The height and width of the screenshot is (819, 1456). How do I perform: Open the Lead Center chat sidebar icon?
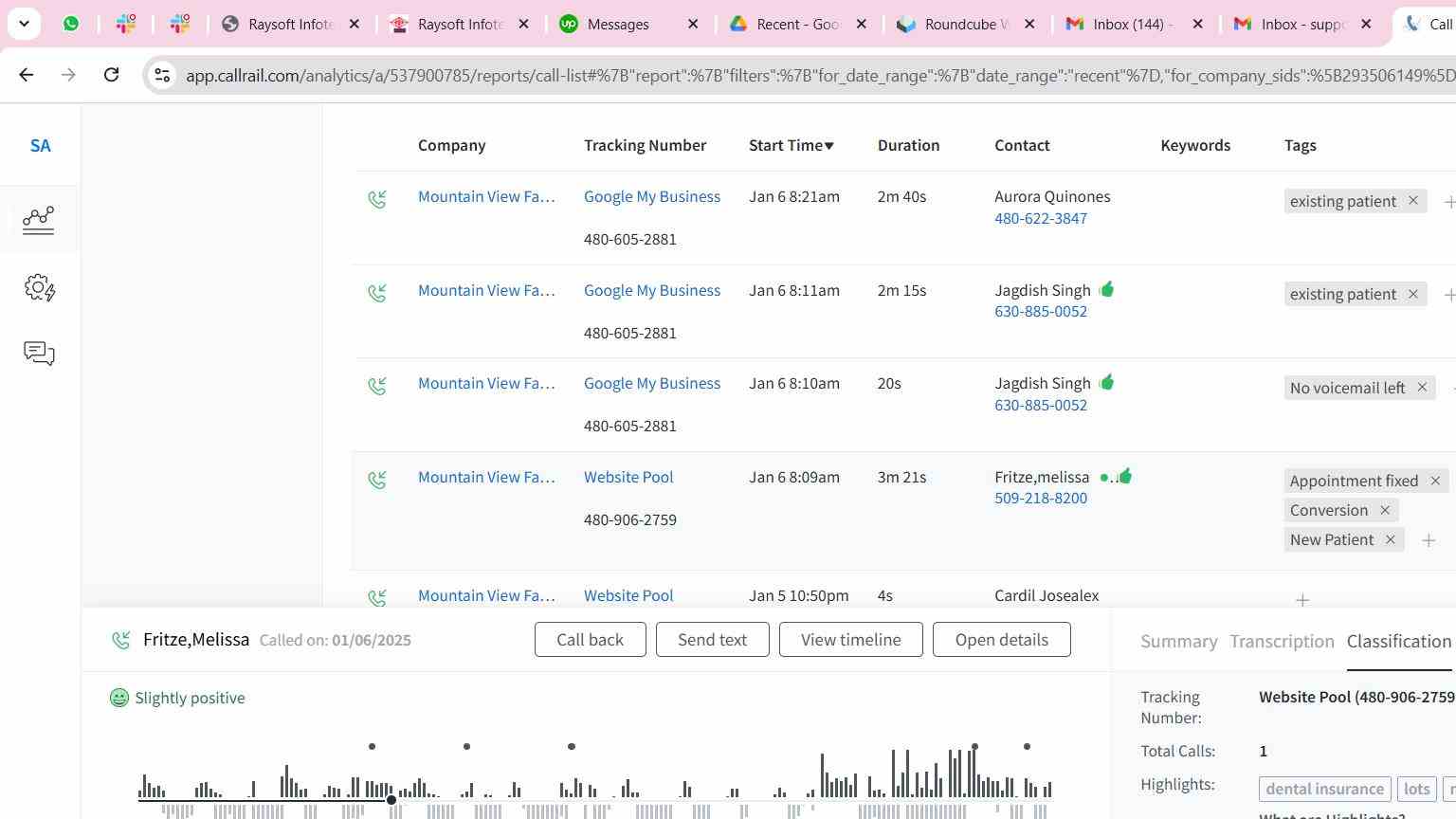tap(39, 354)
